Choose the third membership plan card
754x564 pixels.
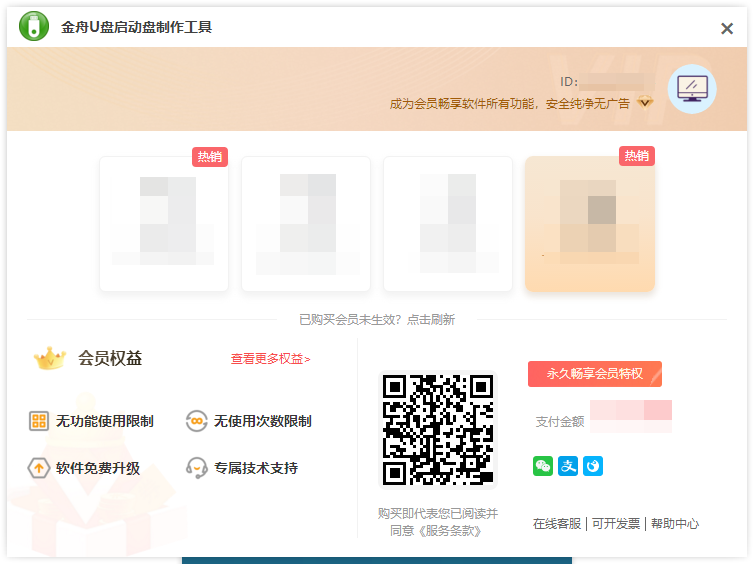(448, 224)
